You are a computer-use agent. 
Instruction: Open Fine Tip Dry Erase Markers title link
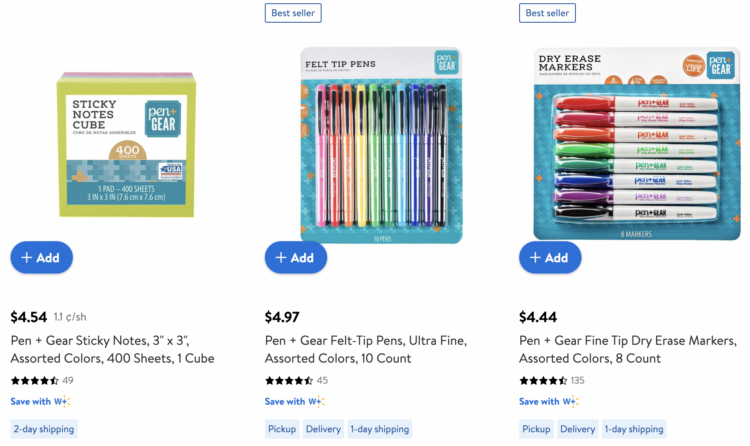click(x=627, y=349)
